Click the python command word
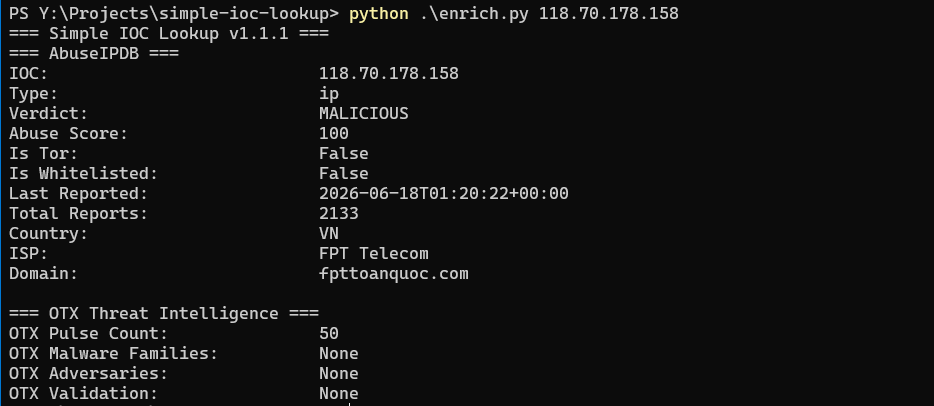This screenshot has width=934, height=406. [x=379, y=14]
